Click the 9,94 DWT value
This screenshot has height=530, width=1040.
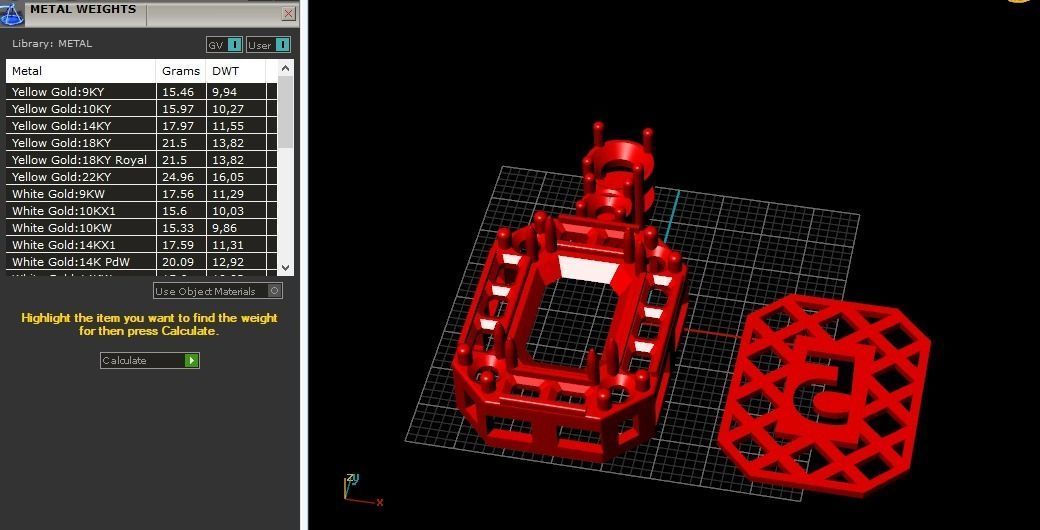(225, 92)
